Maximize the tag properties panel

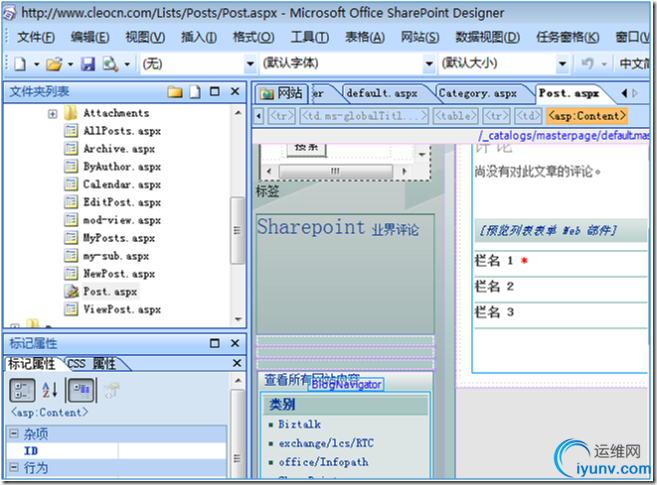pyautogui.click(x=215, y=343)
